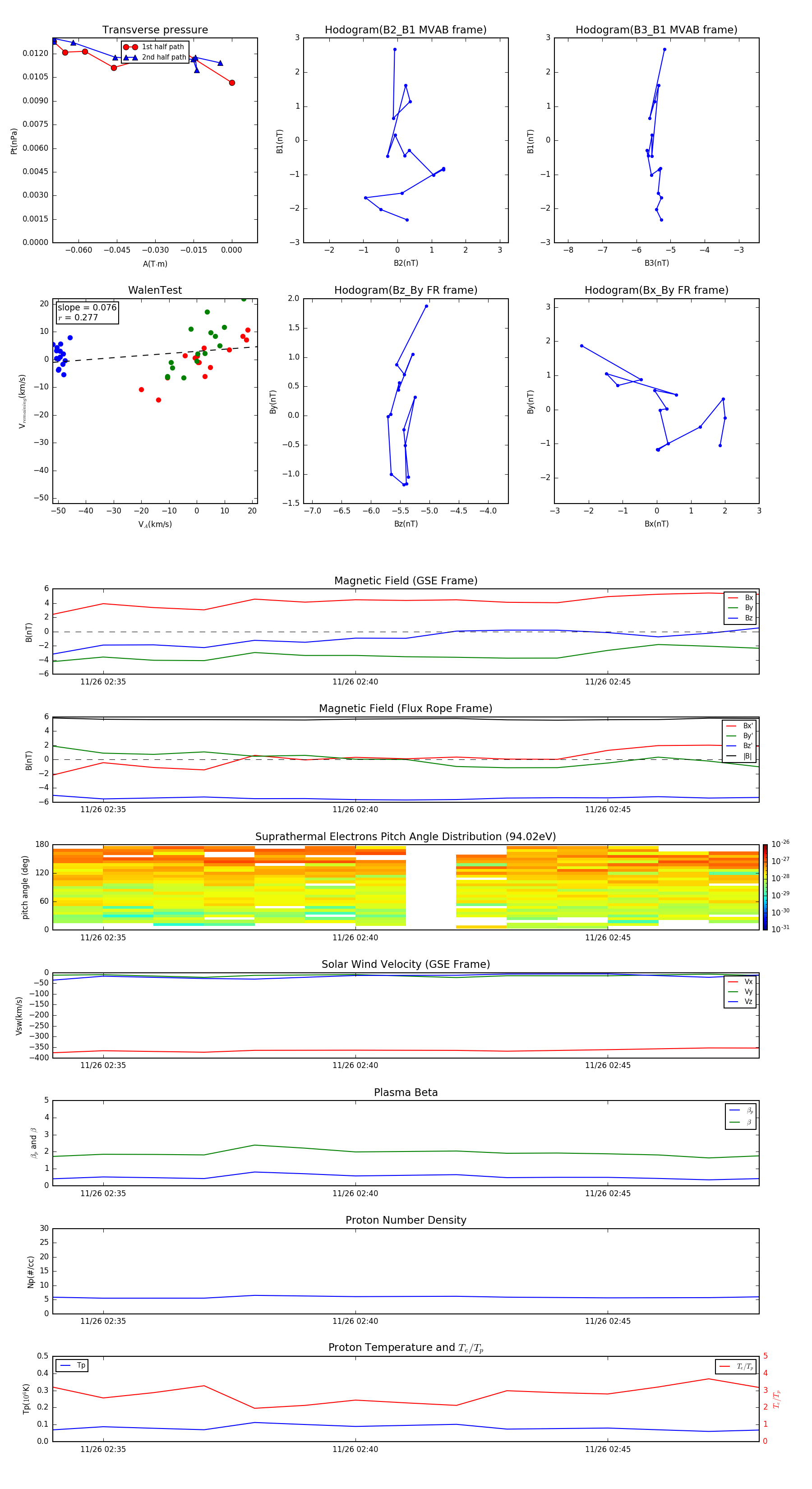
Task: Select the 'Bx' entry in the GSE legend
Action: pos(740,598)
